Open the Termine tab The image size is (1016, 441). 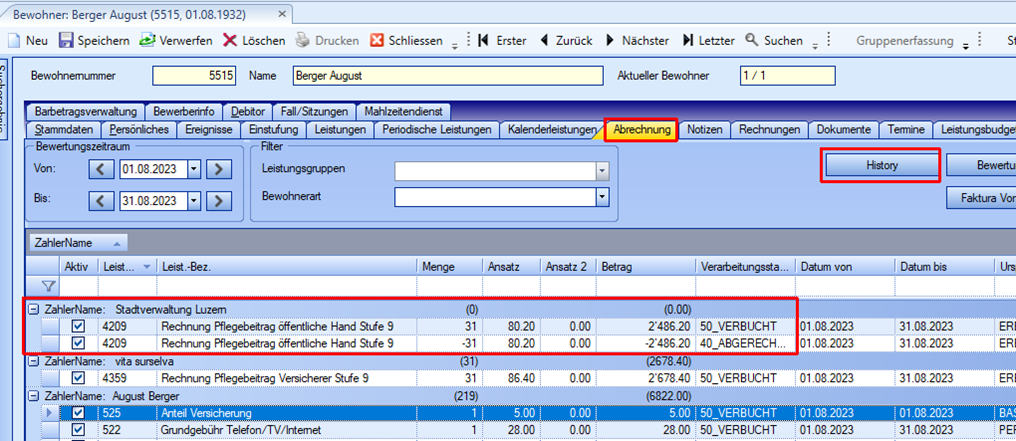905,130
